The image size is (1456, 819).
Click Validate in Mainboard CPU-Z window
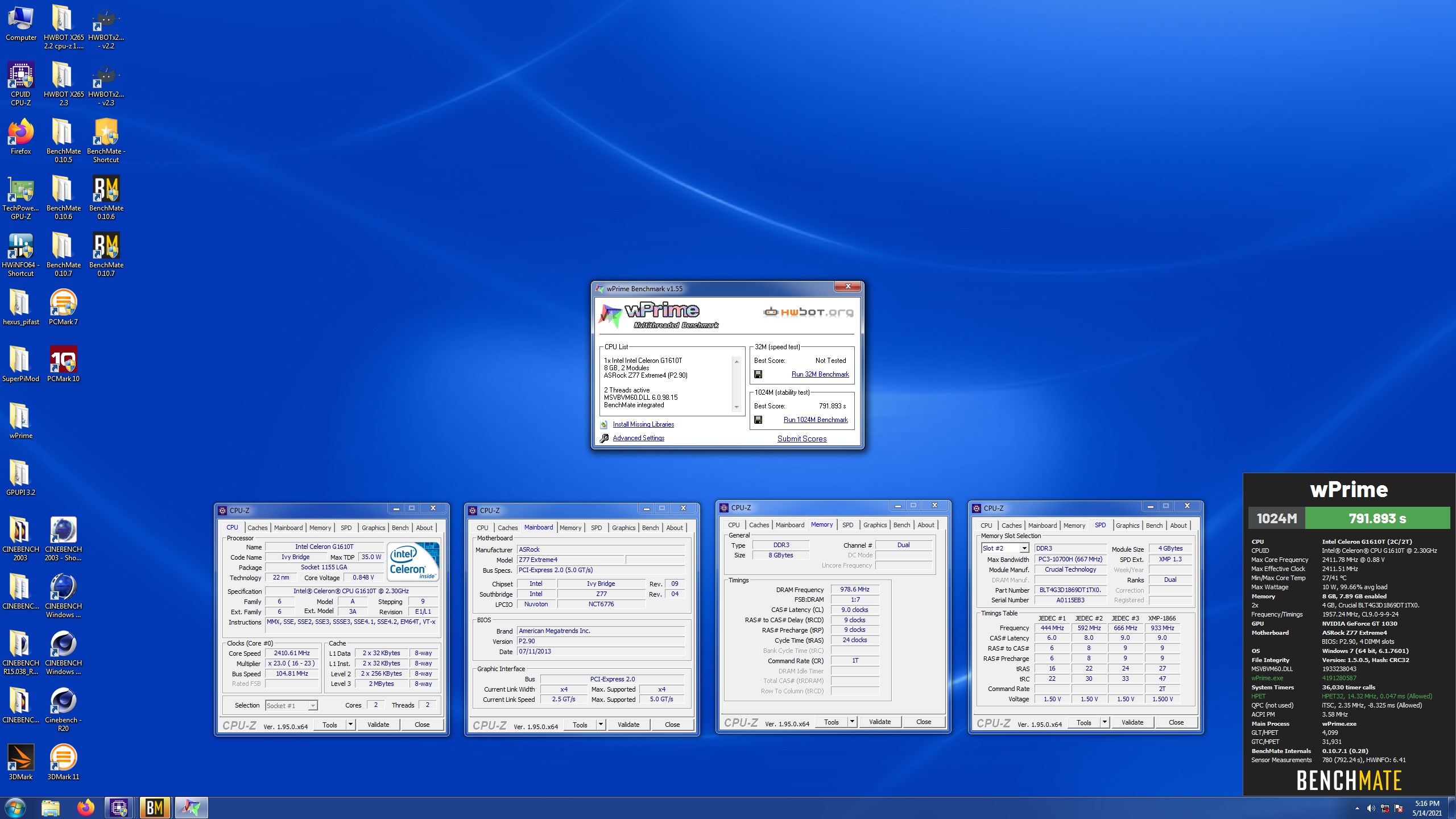628,725
